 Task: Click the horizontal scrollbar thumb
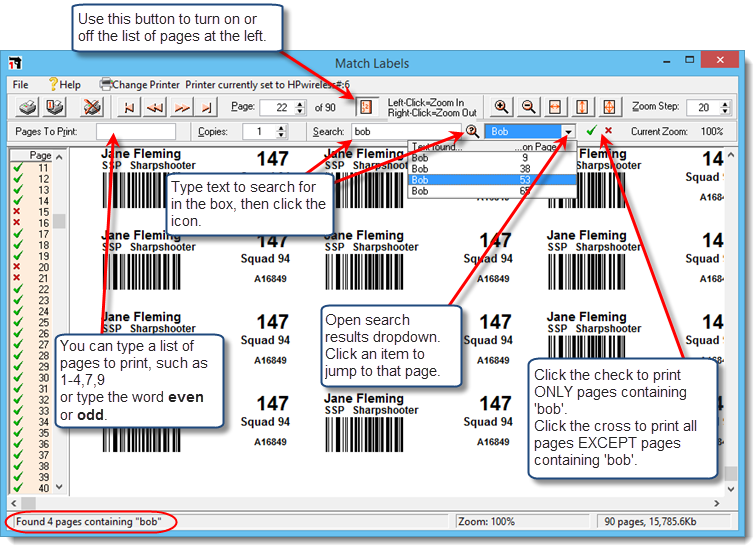(x=28, y=503)
